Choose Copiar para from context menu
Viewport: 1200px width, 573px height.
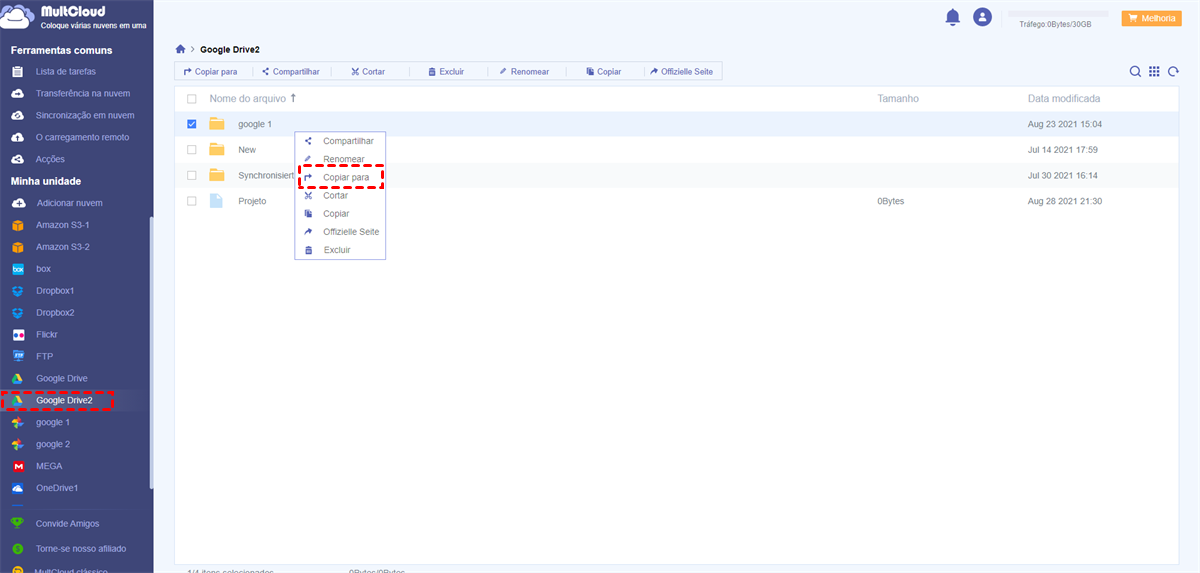coord(341,177)
